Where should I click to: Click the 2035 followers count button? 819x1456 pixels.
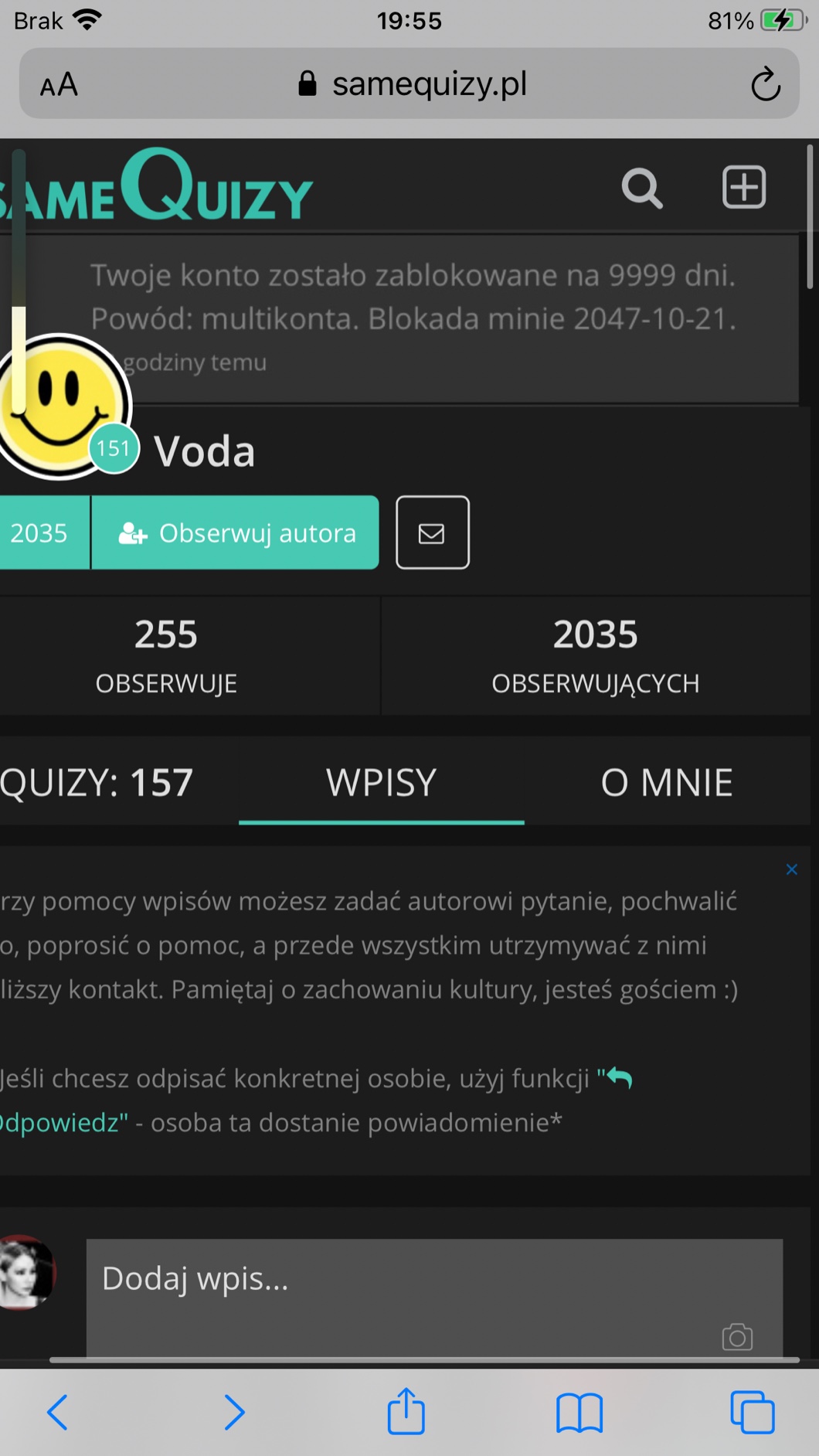coord(43,532)
